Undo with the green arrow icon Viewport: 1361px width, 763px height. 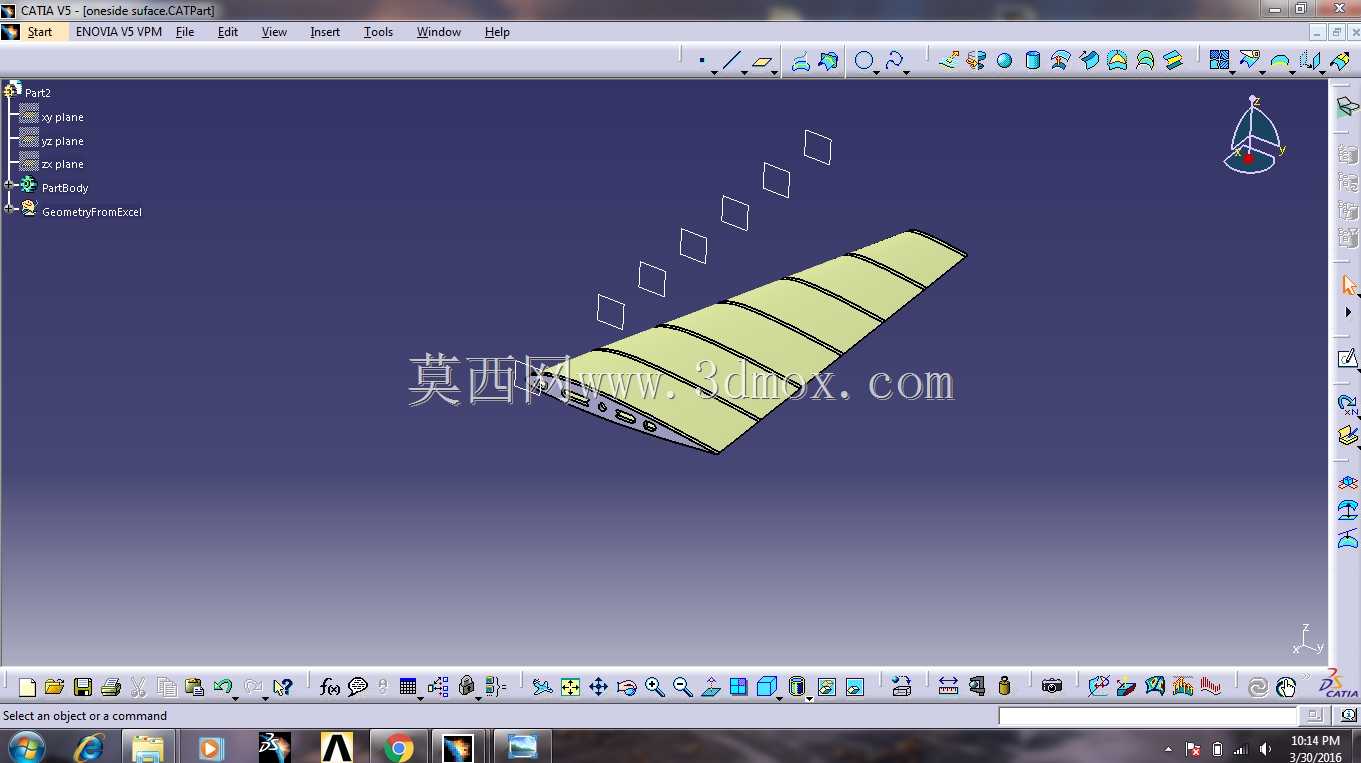[222, 687]
